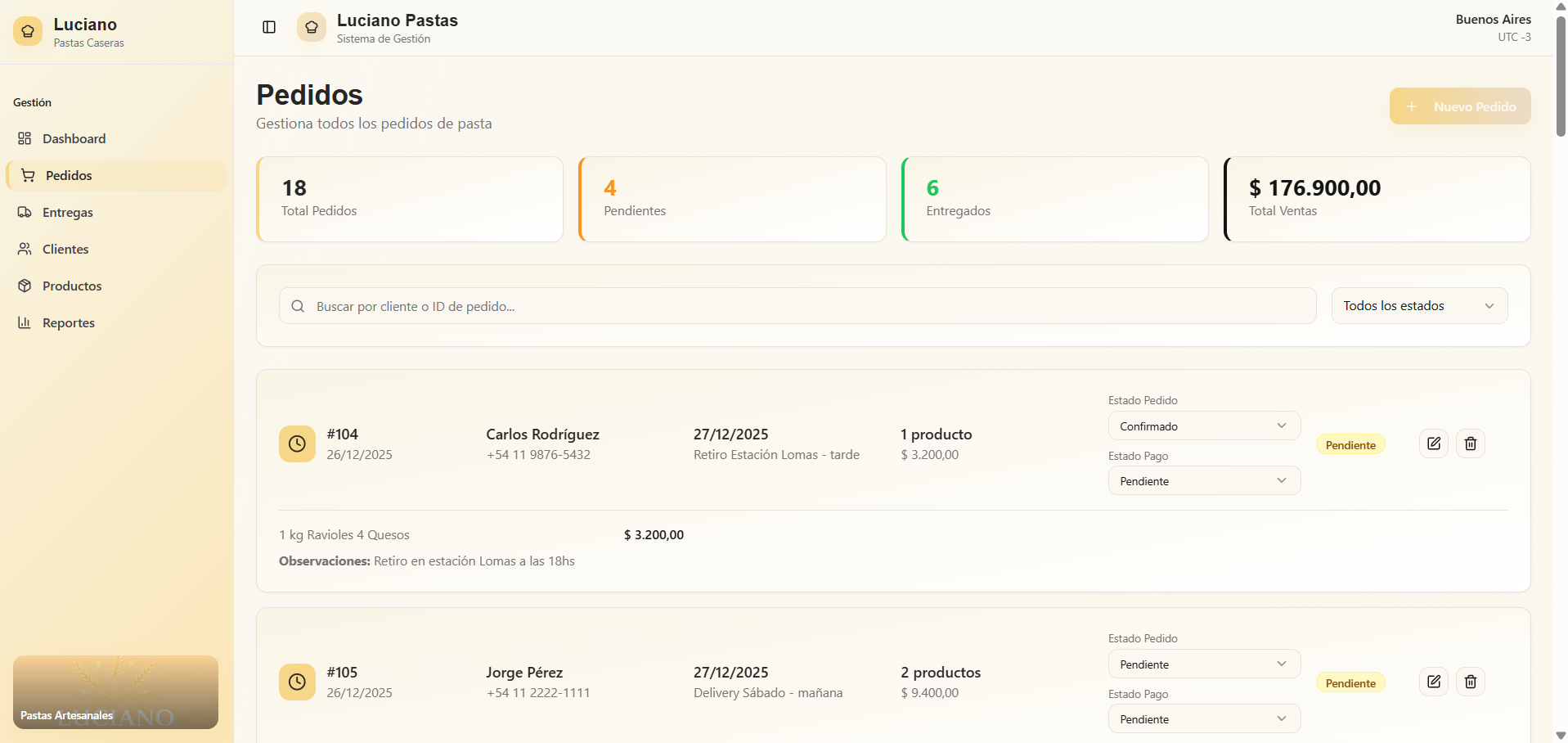The width and height of the screenshot is (1568, 743).
Task: Edit order #105 with the pencil icon
Action: point(1434,682)
